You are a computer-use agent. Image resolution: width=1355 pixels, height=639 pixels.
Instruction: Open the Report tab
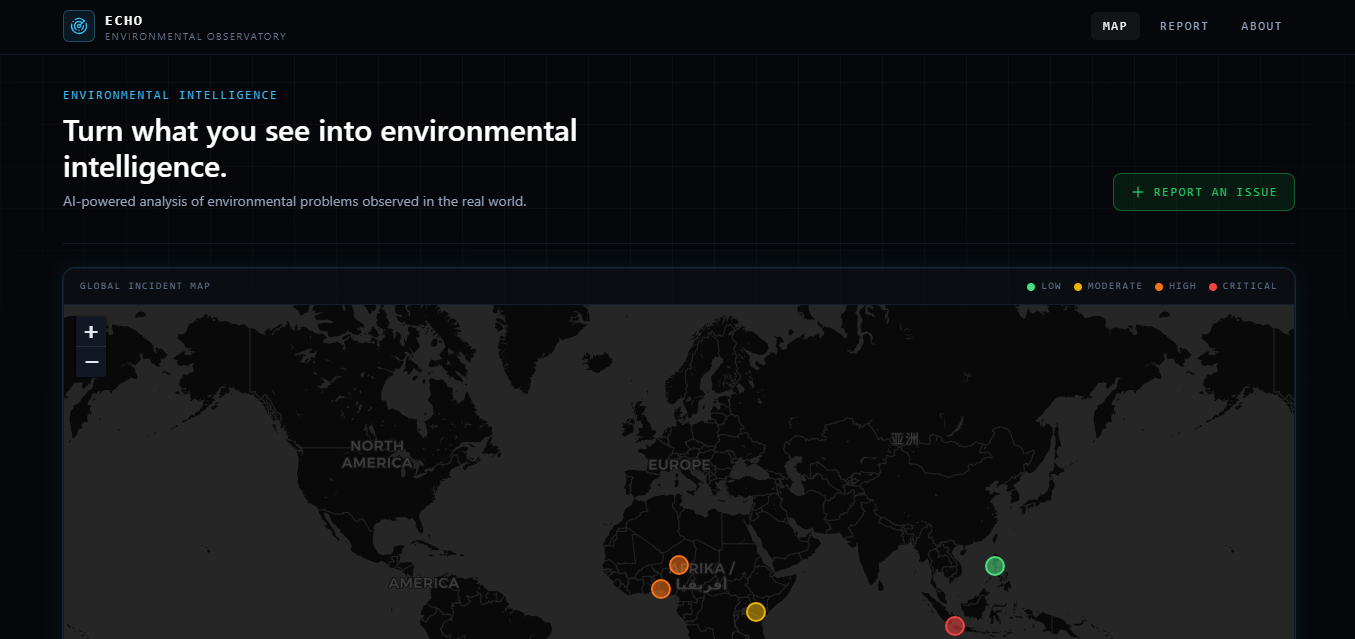coord(1184,26)
